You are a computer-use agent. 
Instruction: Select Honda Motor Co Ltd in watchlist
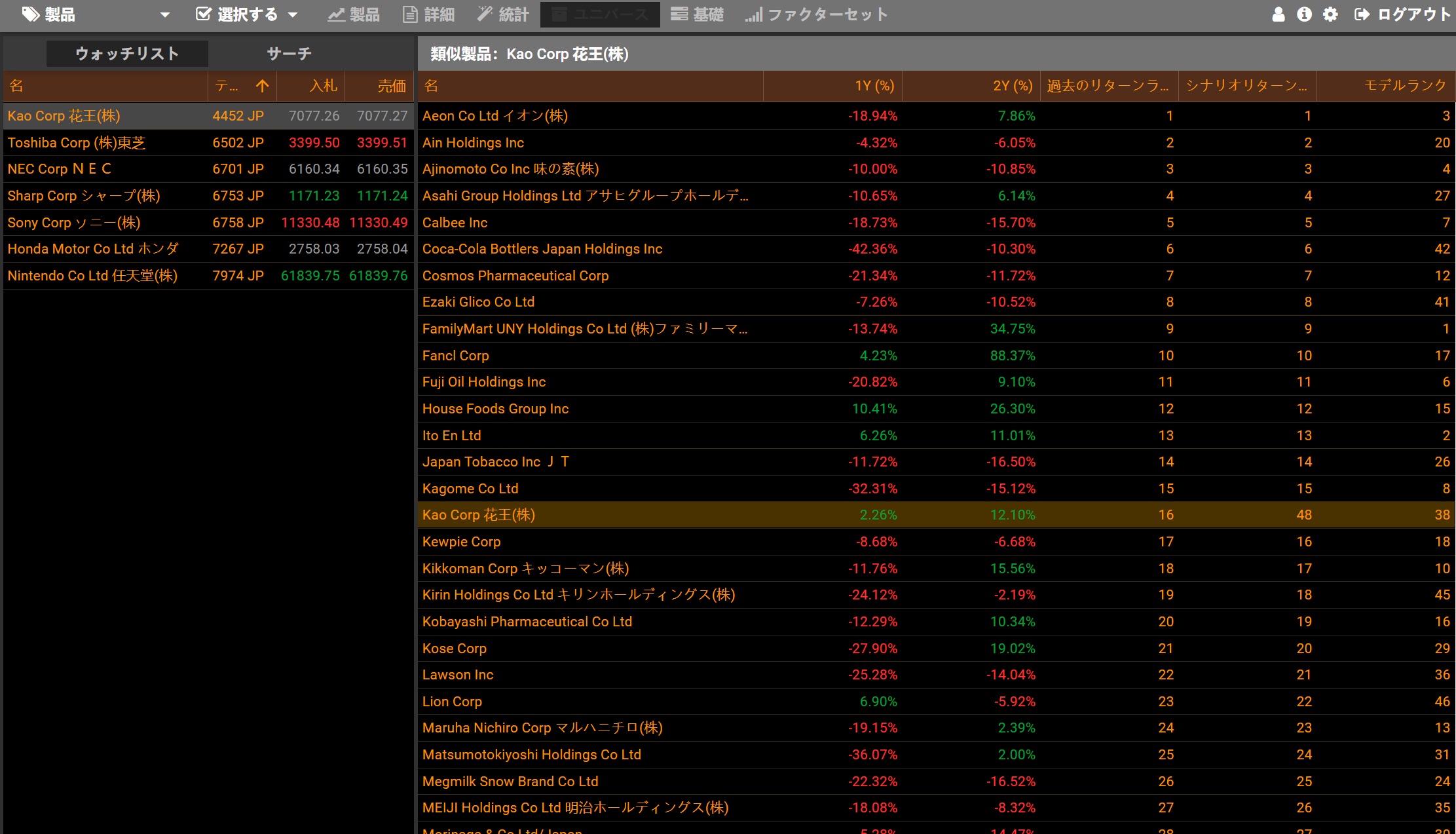[208, 249]
